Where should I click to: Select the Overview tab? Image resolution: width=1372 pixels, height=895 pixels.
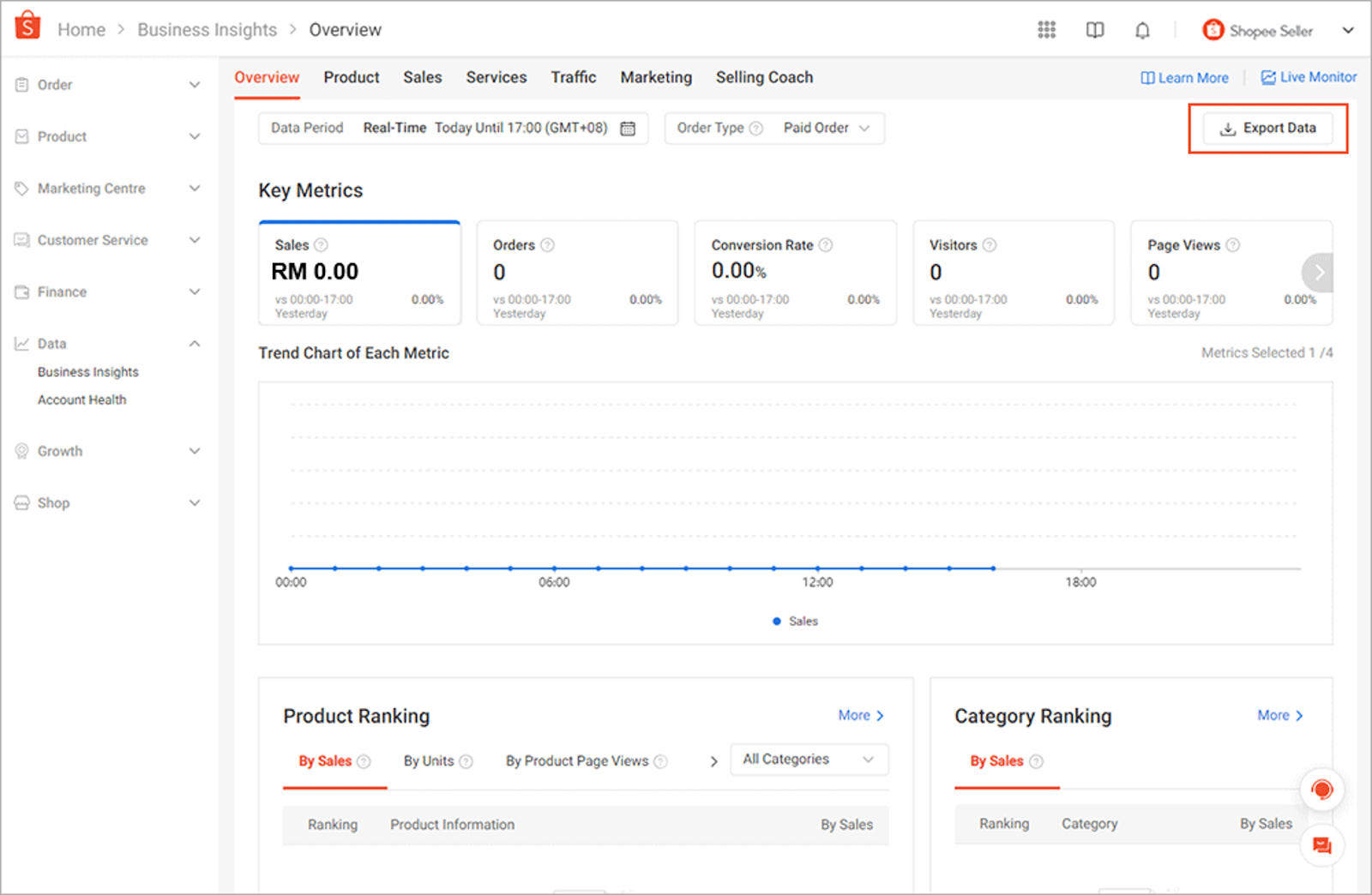pos(267,77)
